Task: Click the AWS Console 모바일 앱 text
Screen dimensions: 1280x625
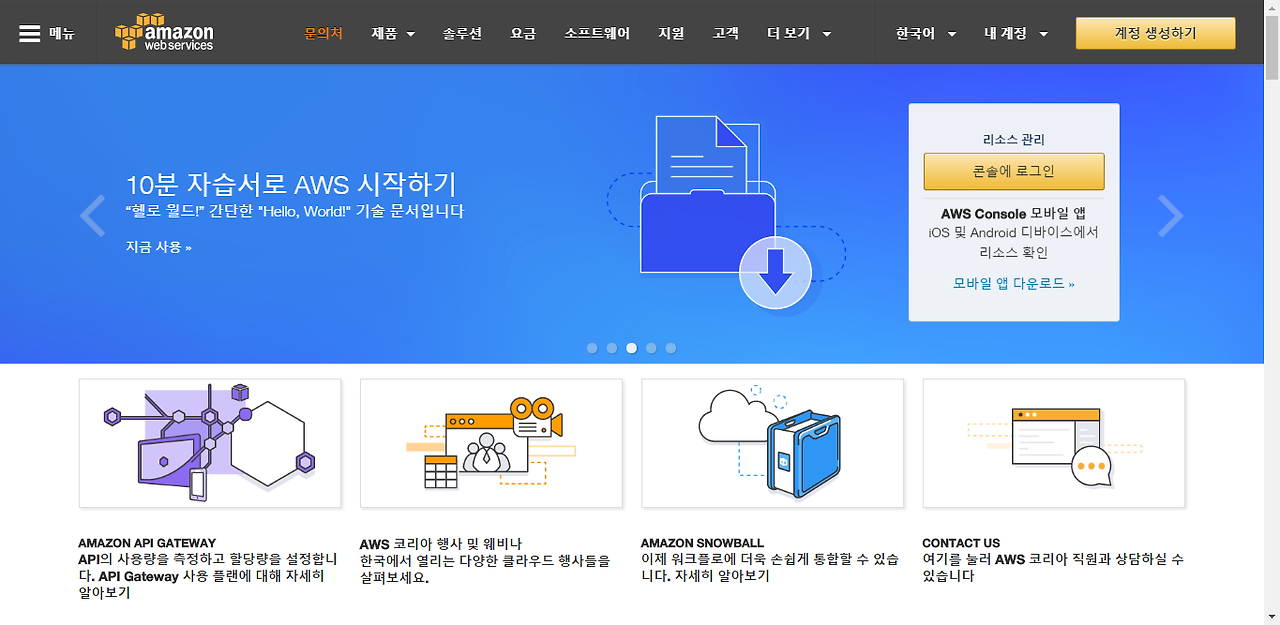Action: click(x=1013, y=214)
